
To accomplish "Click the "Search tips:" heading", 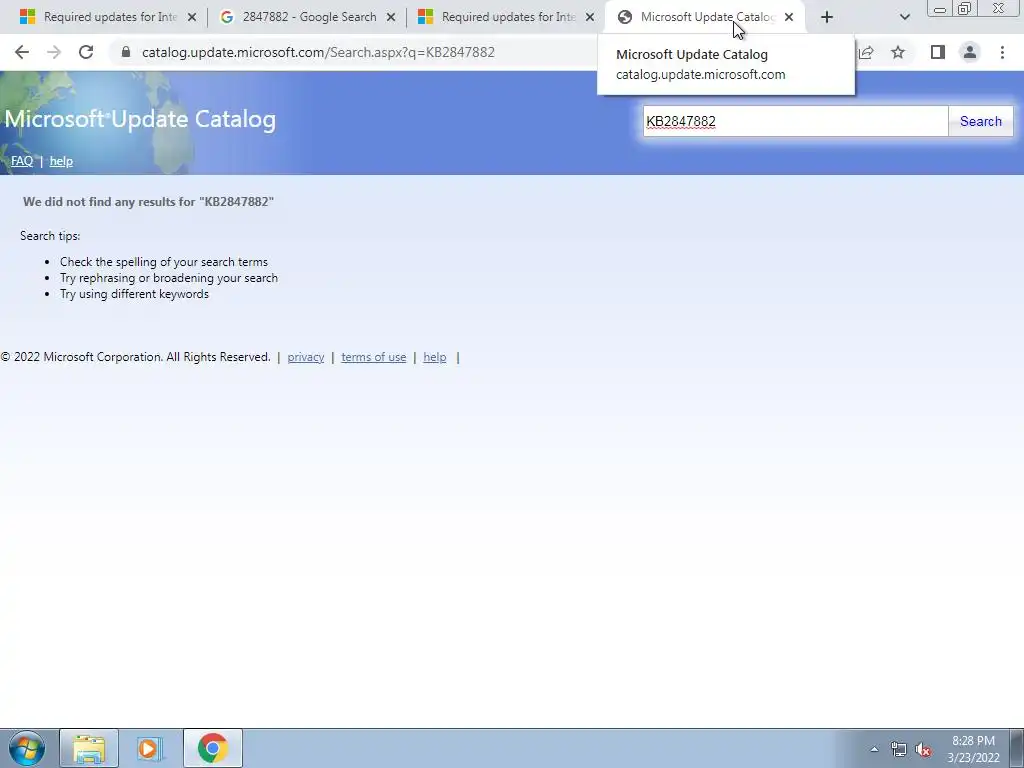I will (x=50, y=236).
